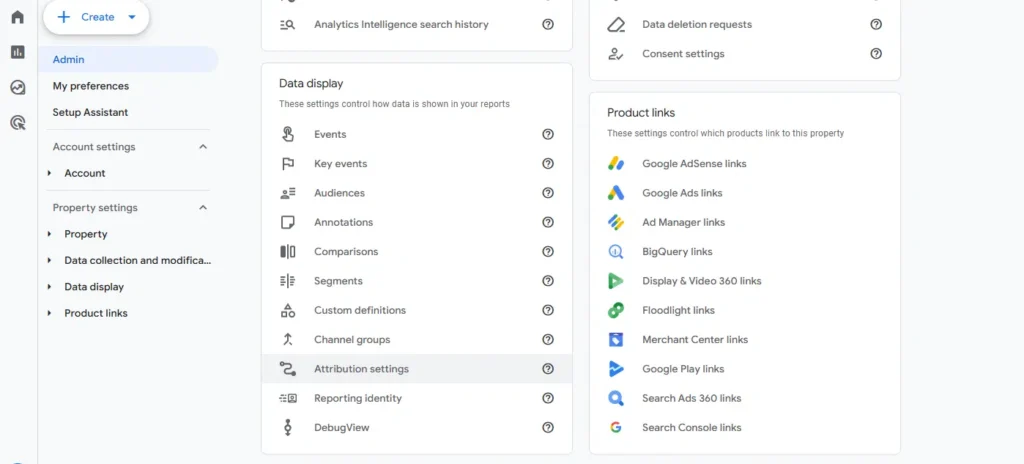Click help icon beside Custom definitions
The width and height of the screenshot is (1024, 464).
click(548, 311)
